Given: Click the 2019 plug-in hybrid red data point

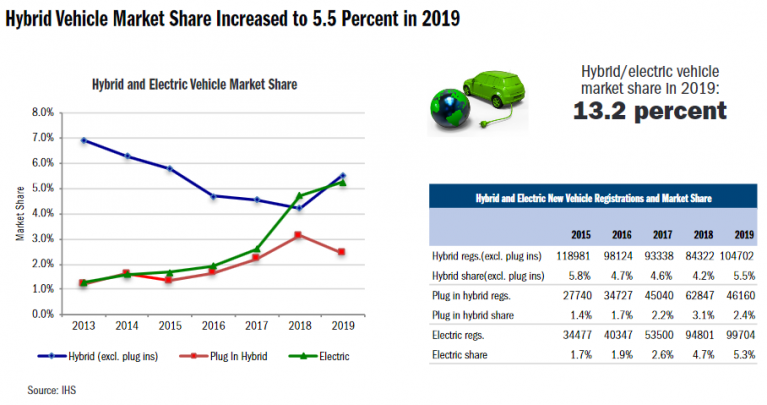Looking at the screenshot, I should (341, 252).
